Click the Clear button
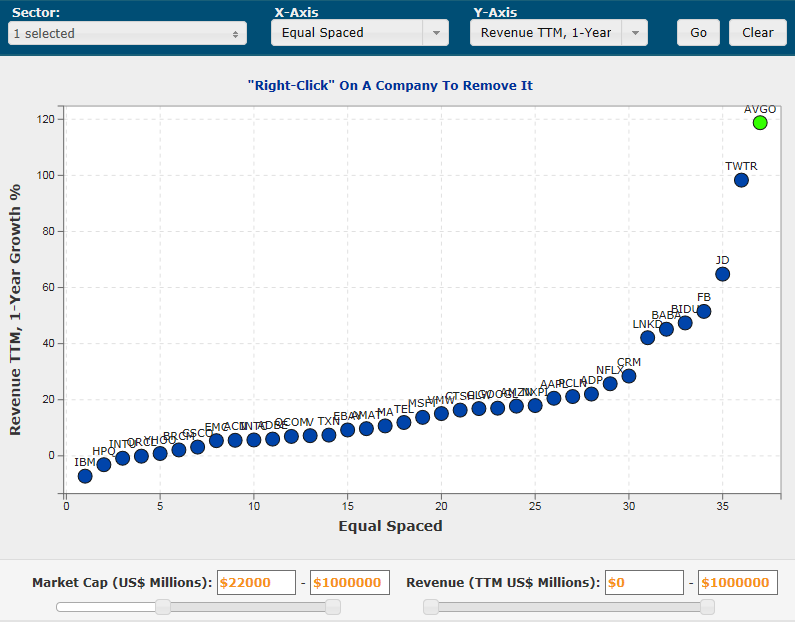Viewport: 795px width, 622px height. click(x=757, y=33)
